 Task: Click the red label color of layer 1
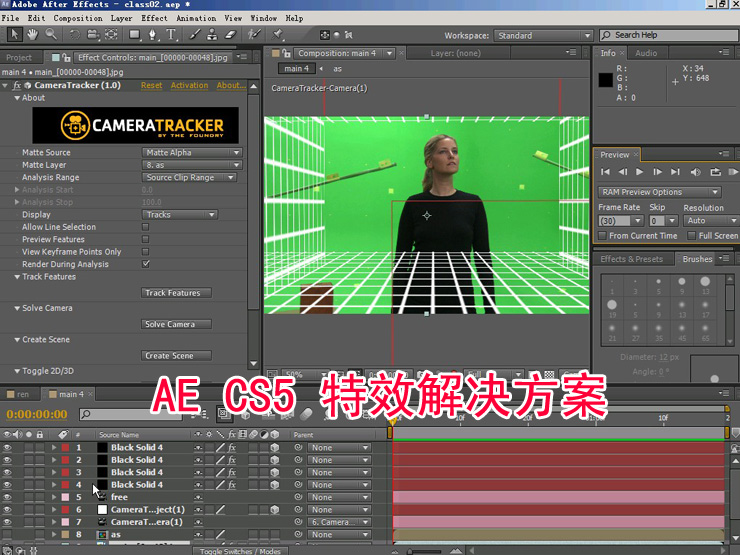pyautogui.click(x=66, y=448)
